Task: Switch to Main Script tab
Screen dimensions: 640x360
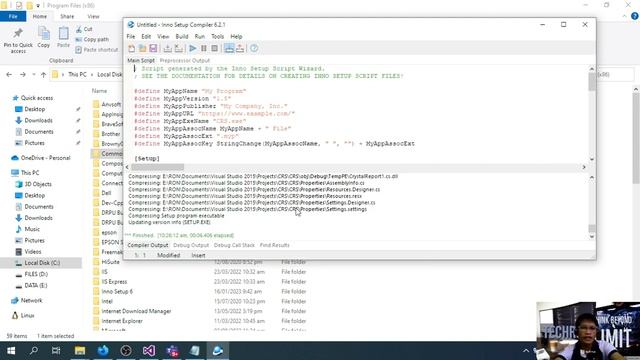Action: tap(141, 60)
